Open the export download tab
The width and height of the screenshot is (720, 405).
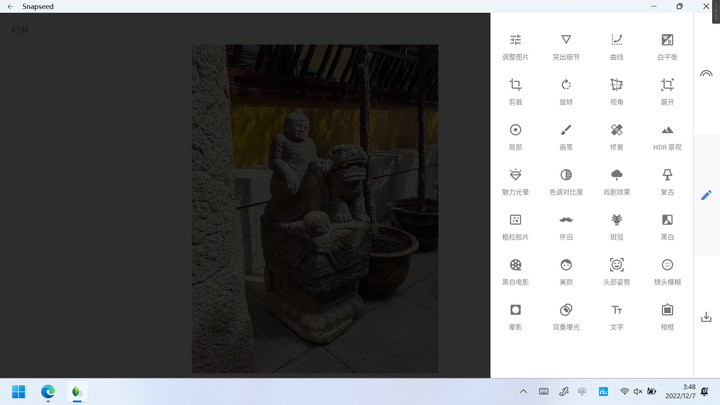coord(706,317)
